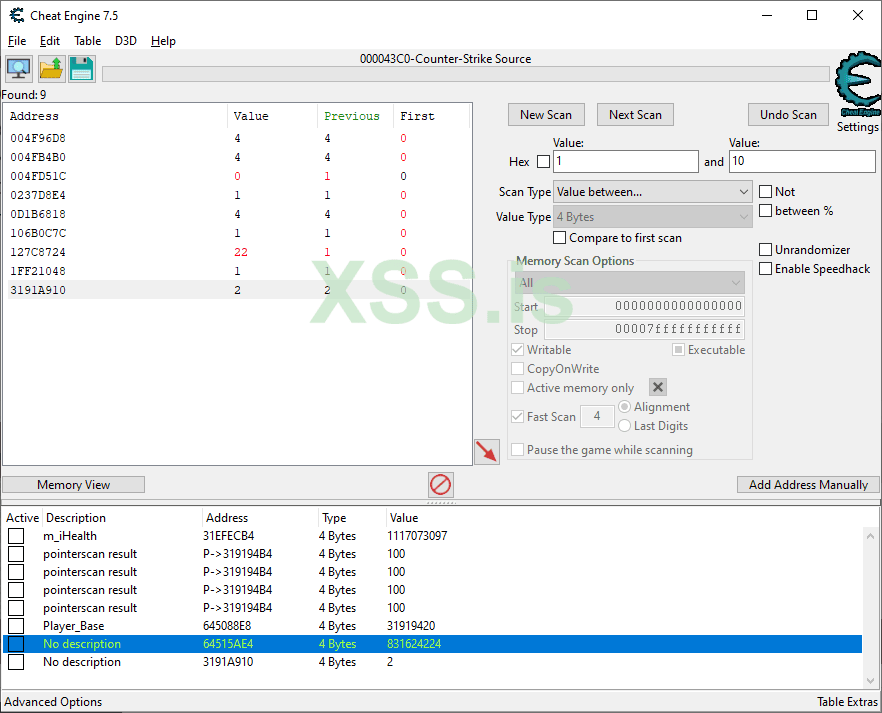
Task: Open the Value Type dropdown
Action: (652, 217)
